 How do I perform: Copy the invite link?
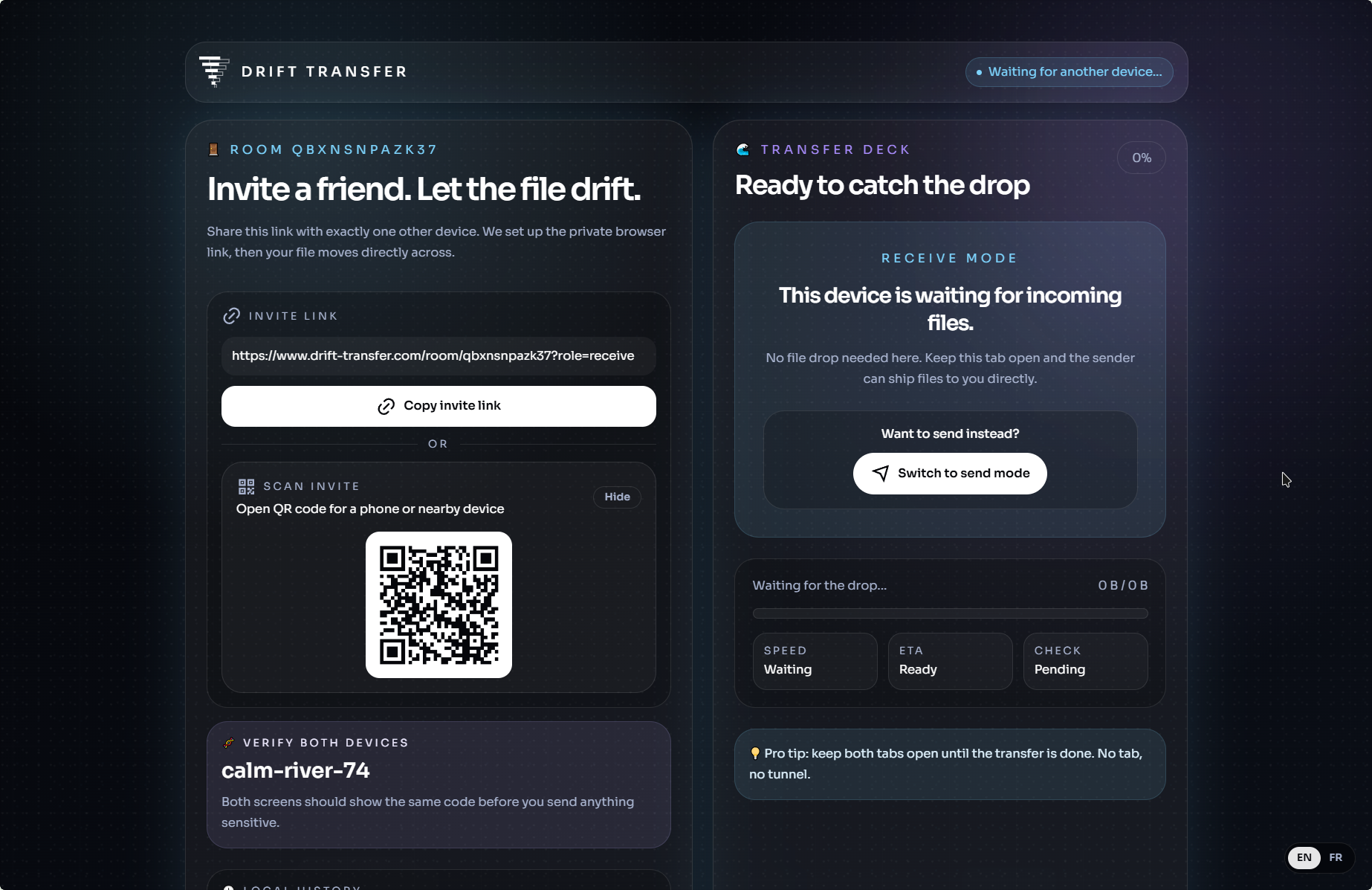439,406
